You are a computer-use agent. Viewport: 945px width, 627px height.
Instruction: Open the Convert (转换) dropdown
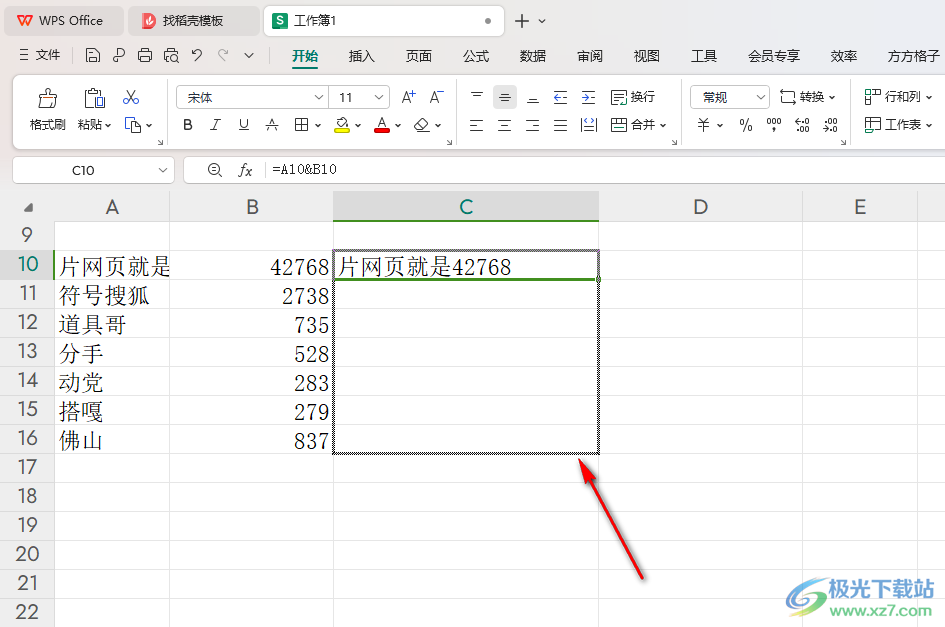[x=808, y=97]
